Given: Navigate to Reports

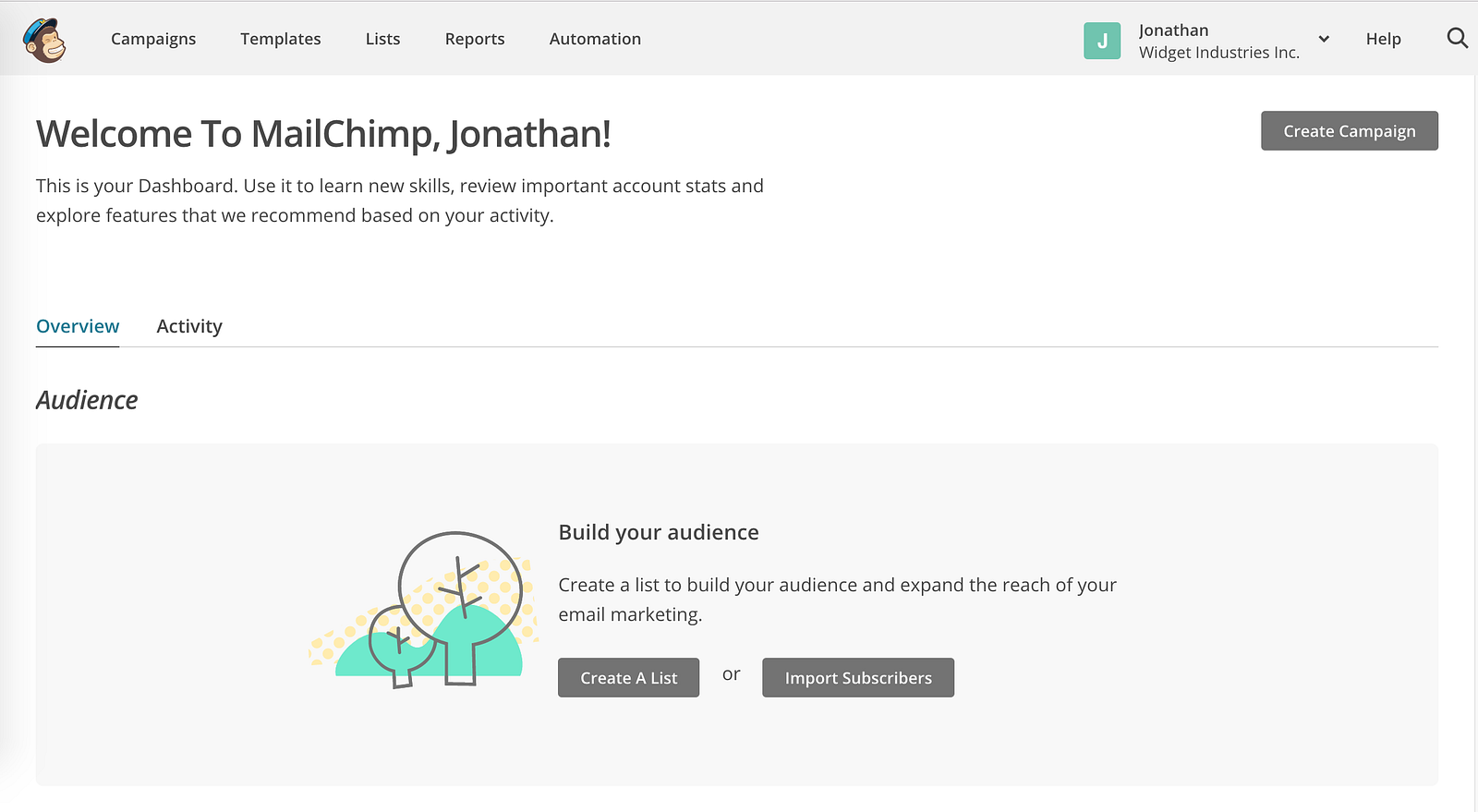Looking at the screenshot, I should tap(475, 39).
